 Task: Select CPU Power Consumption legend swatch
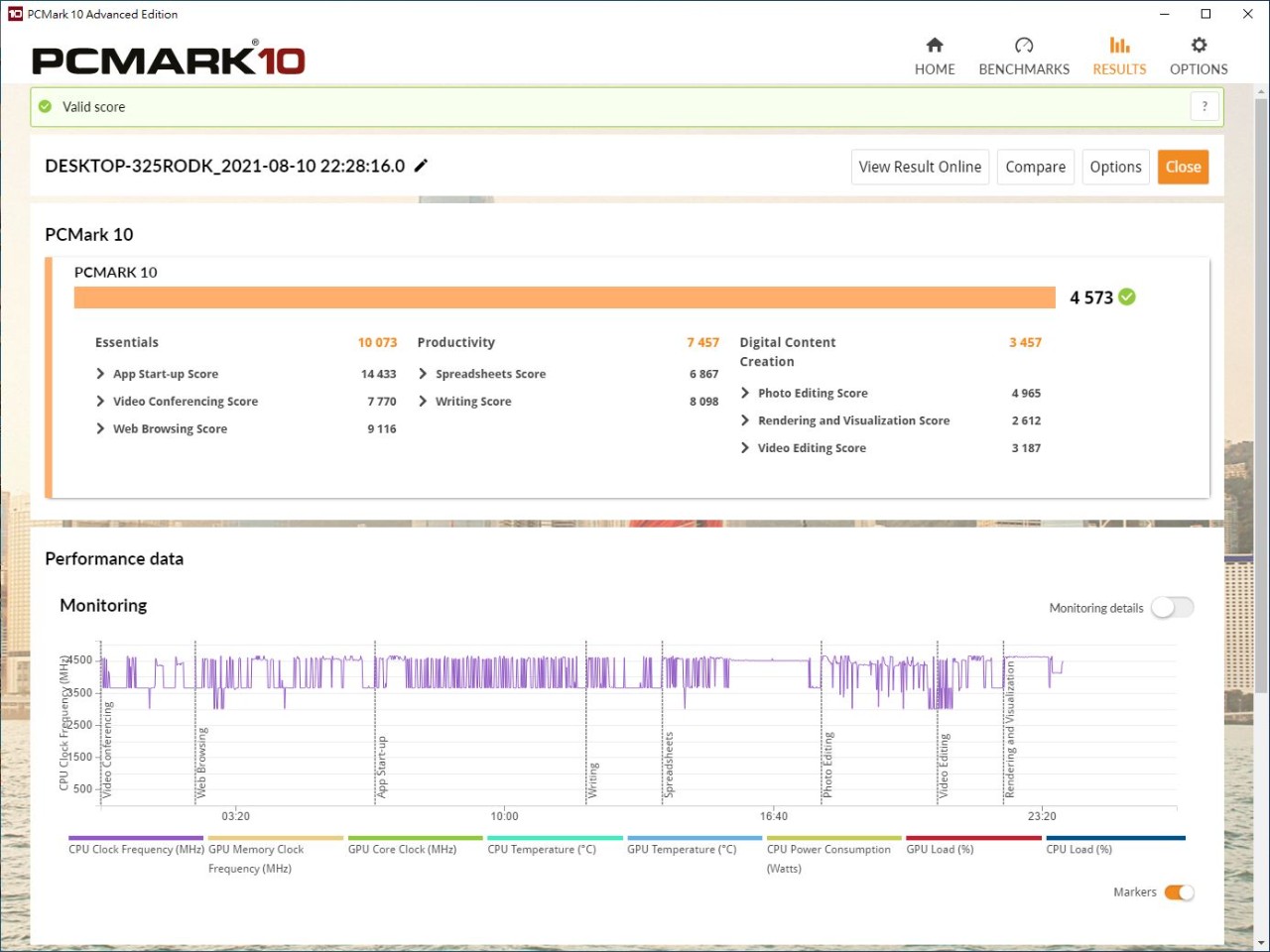pos(834,838)
